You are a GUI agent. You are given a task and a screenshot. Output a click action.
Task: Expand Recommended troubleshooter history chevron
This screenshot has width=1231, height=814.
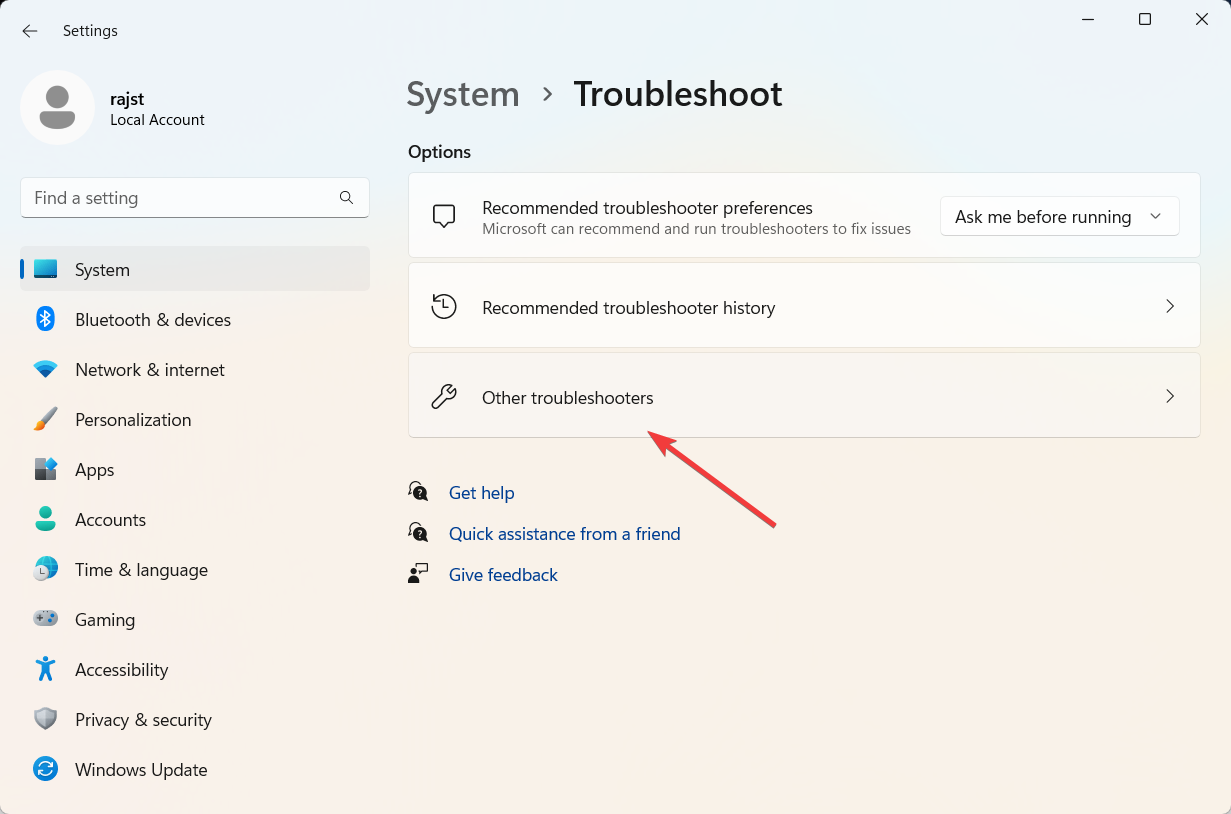(1170, 306)
